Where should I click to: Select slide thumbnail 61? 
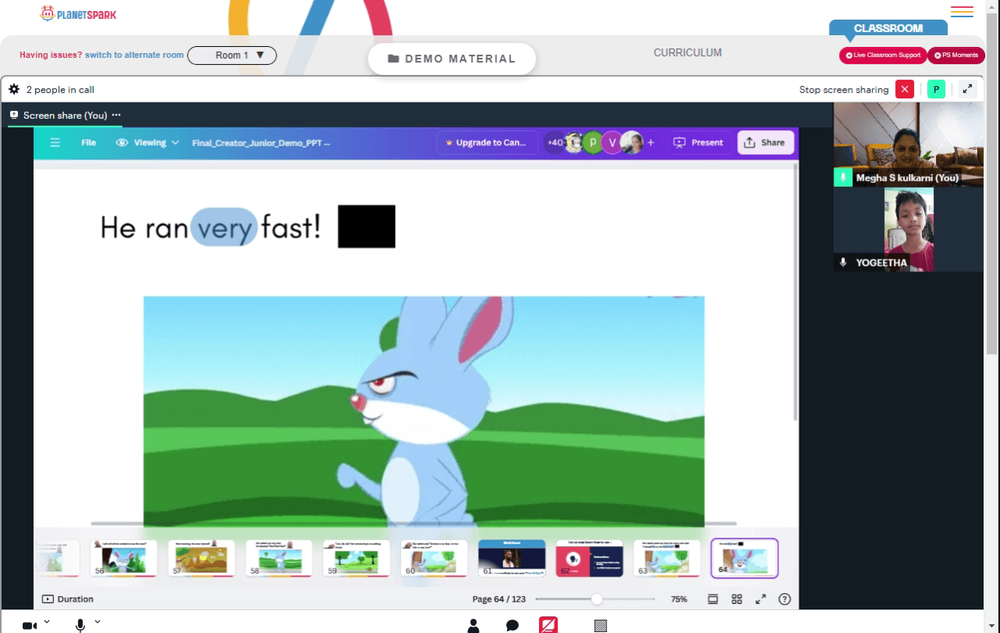tap(512, 558)
